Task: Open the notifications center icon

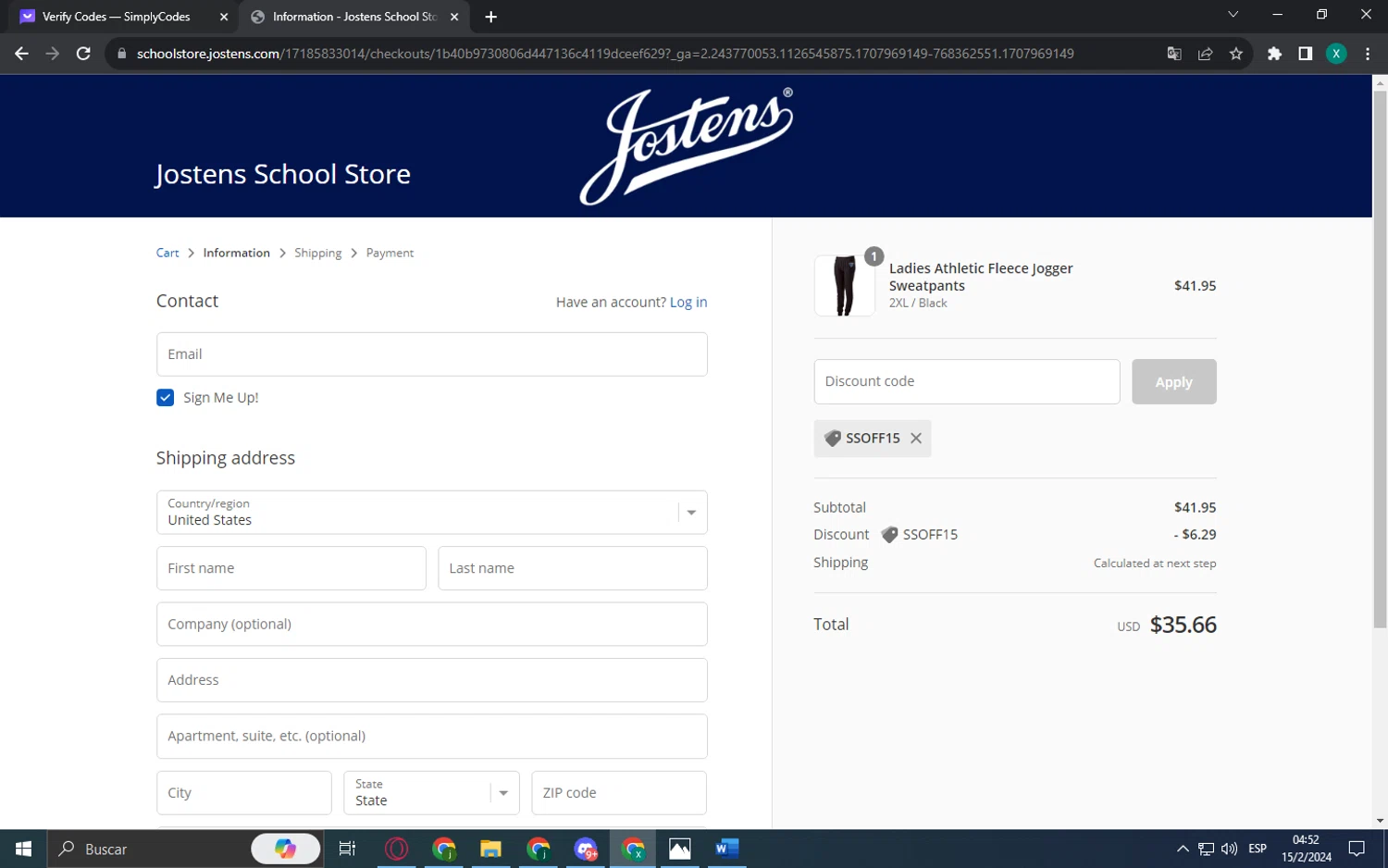Action: 1357,849
